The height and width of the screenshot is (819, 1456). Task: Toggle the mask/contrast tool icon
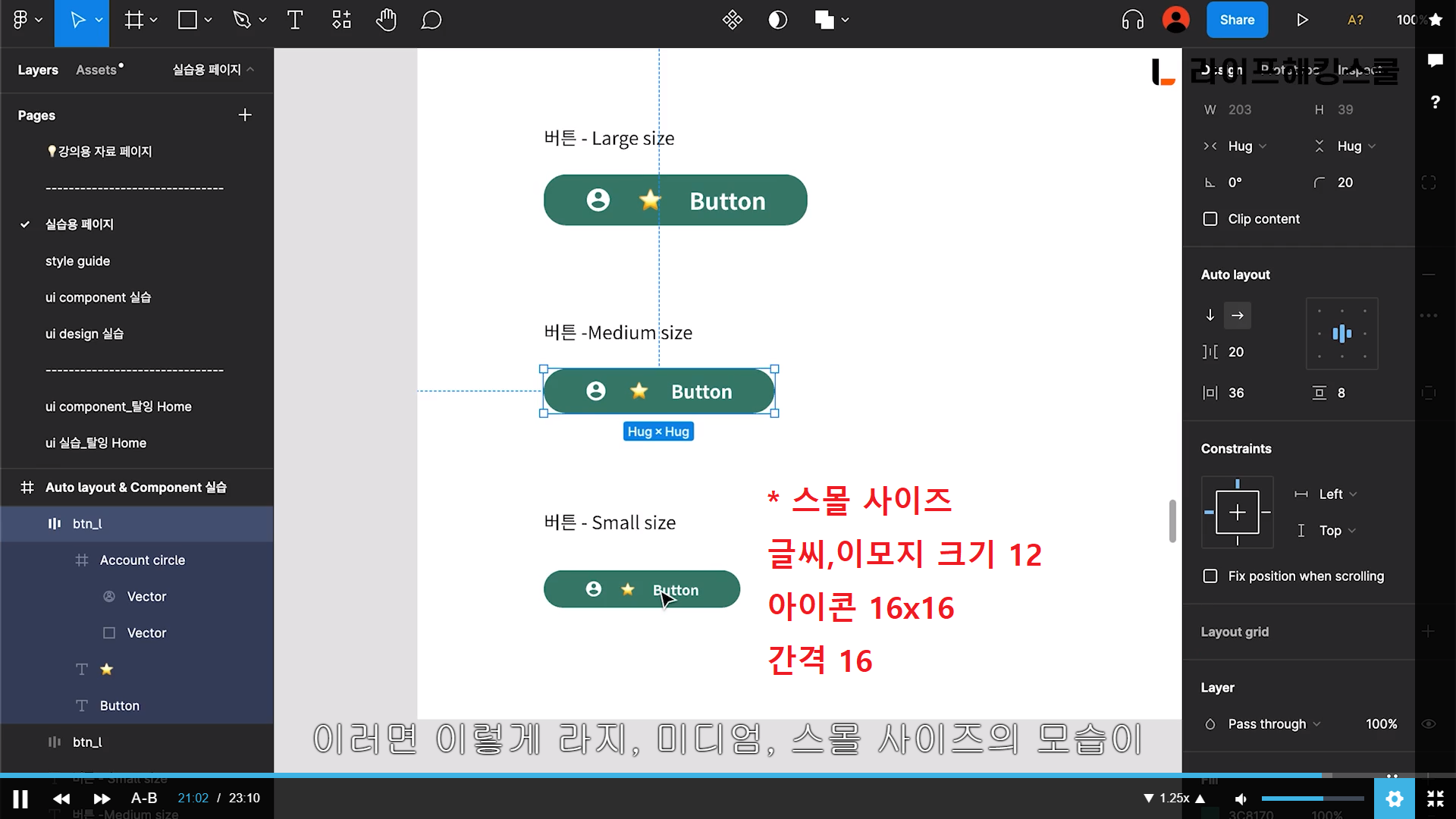click(777, 20)
